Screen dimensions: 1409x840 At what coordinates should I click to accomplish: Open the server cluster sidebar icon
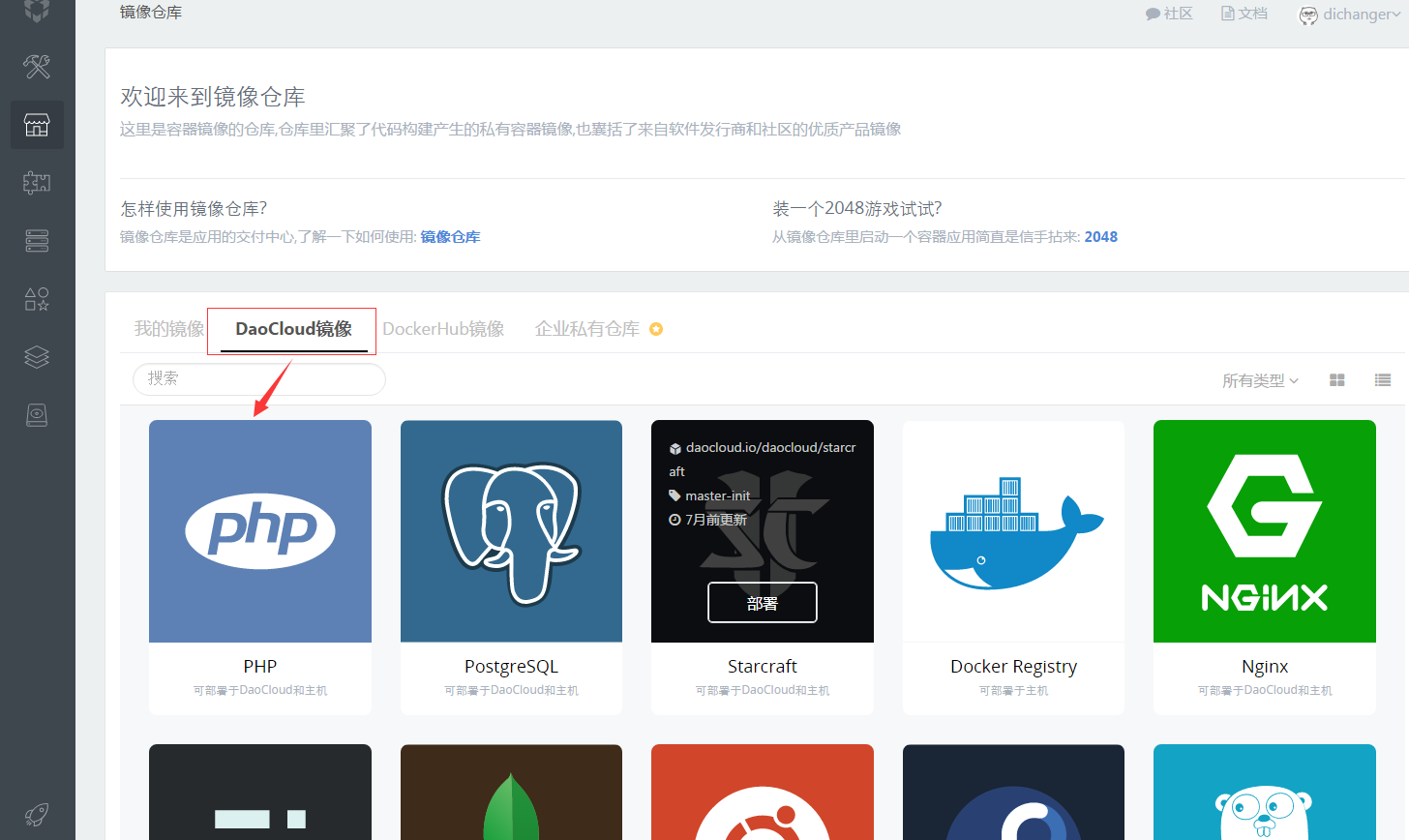37,241
